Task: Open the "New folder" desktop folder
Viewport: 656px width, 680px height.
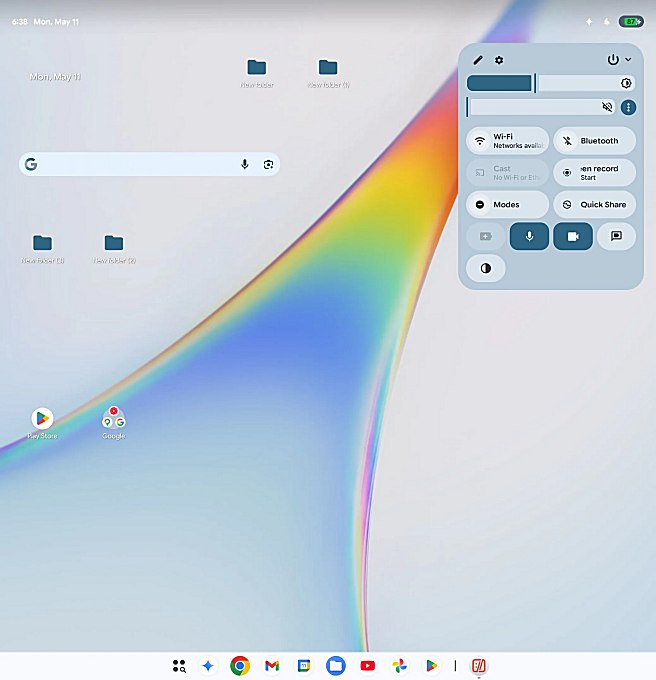Action: click(257, 73)
